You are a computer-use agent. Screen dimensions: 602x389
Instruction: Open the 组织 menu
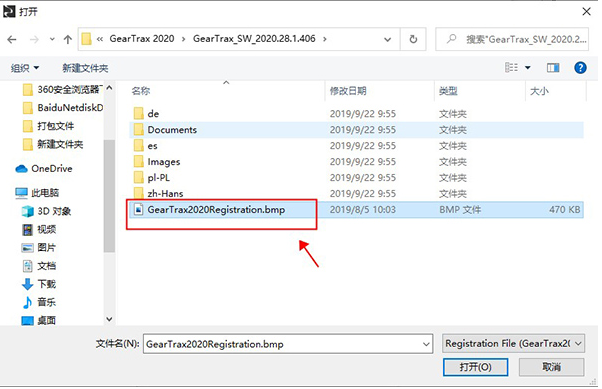(25, 68)
